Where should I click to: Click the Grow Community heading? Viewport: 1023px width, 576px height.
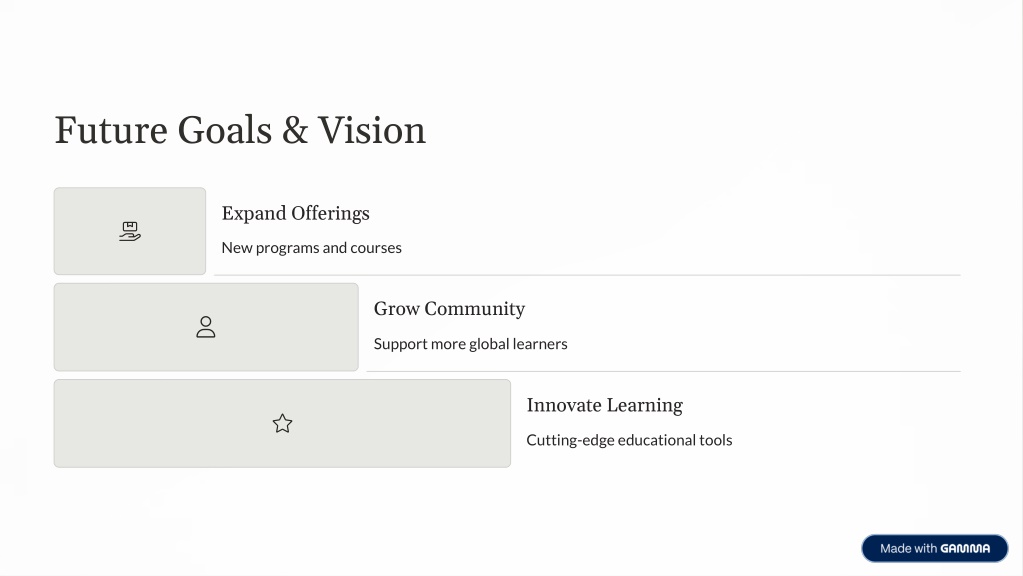[449, 309]
